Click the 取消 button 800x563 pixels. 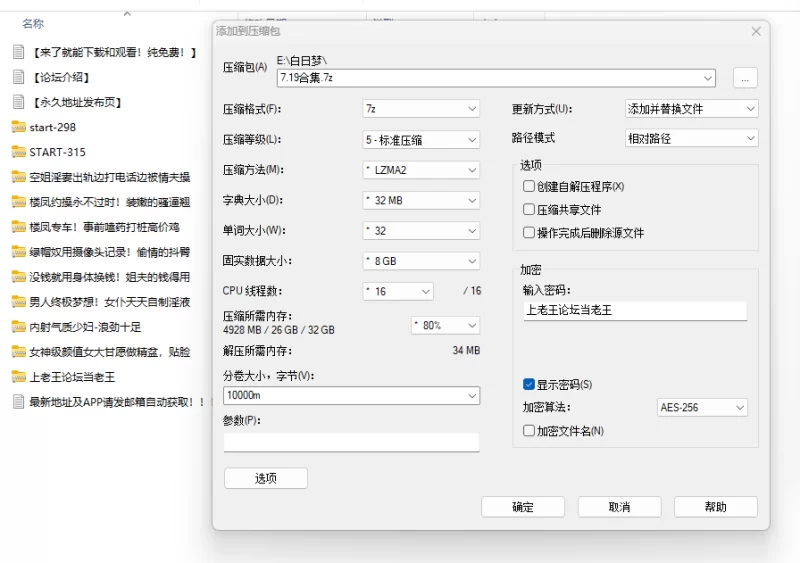tap(619, 507)
